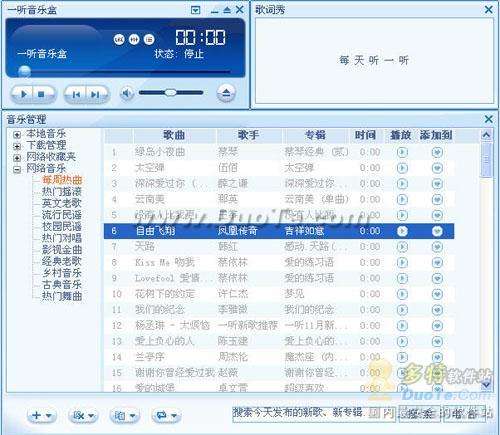The width and height of the screenshot is (500, 435).
Task: Add 深深爱过你 using its add-to icon
Action: 437,184
